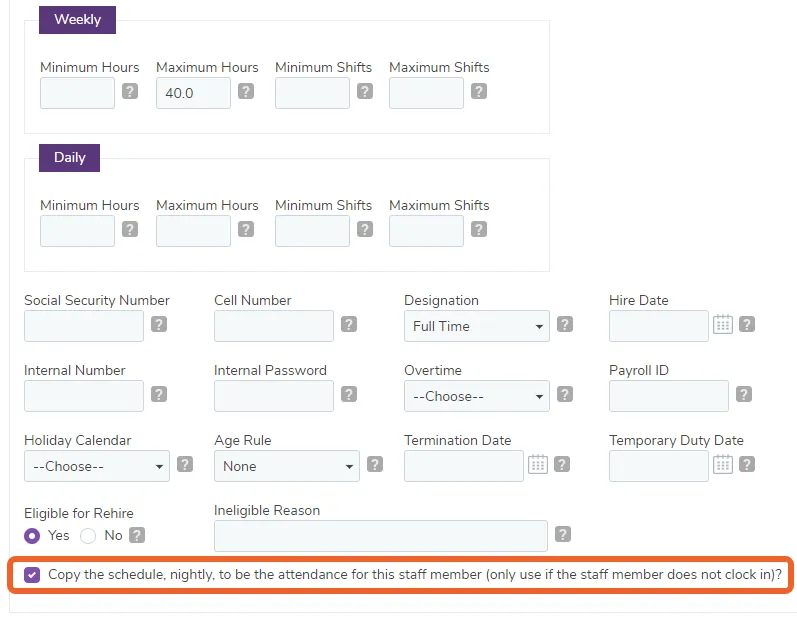Open help for Daily Maximum Shifts

point(478,229)
